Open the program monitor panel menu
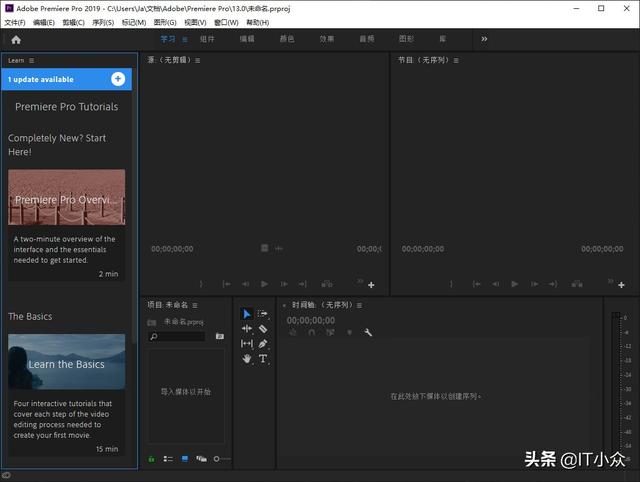 click(x=456, y=60)
